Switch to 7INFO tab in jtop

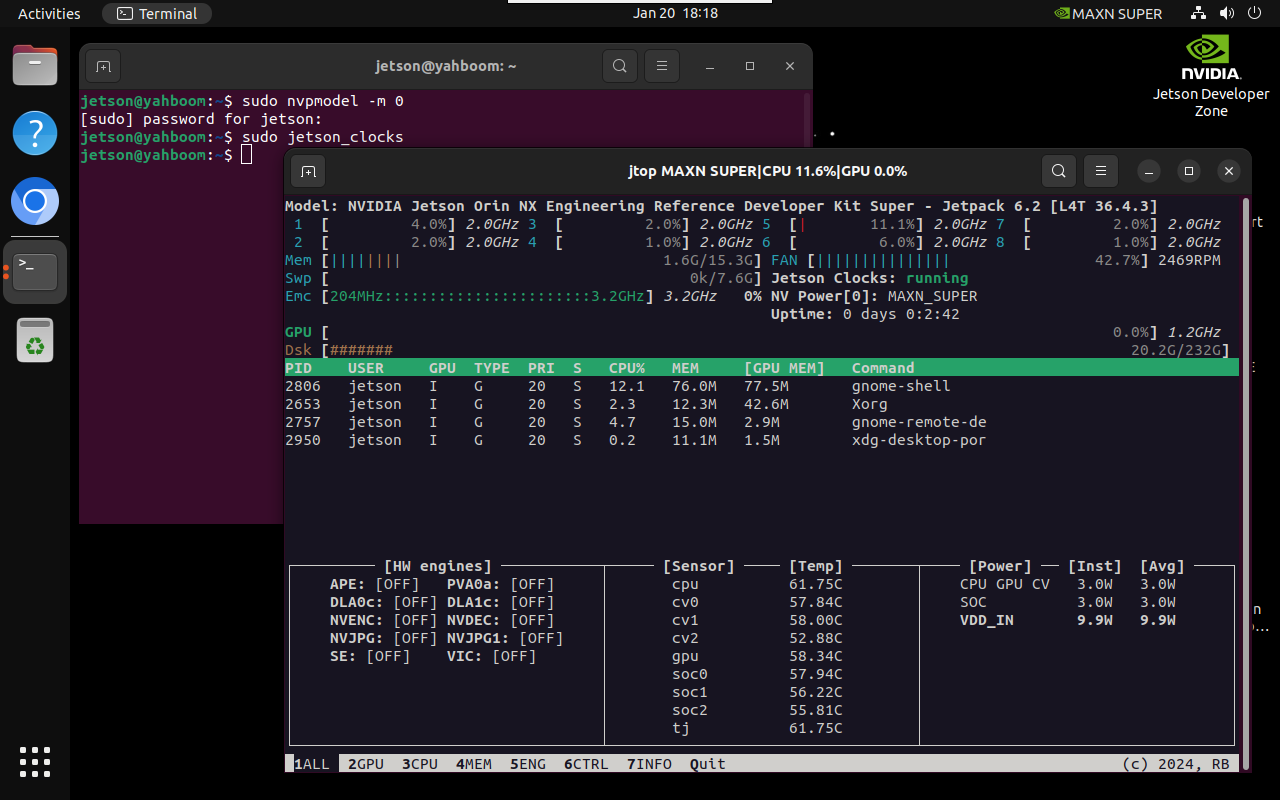pos(649,764)
